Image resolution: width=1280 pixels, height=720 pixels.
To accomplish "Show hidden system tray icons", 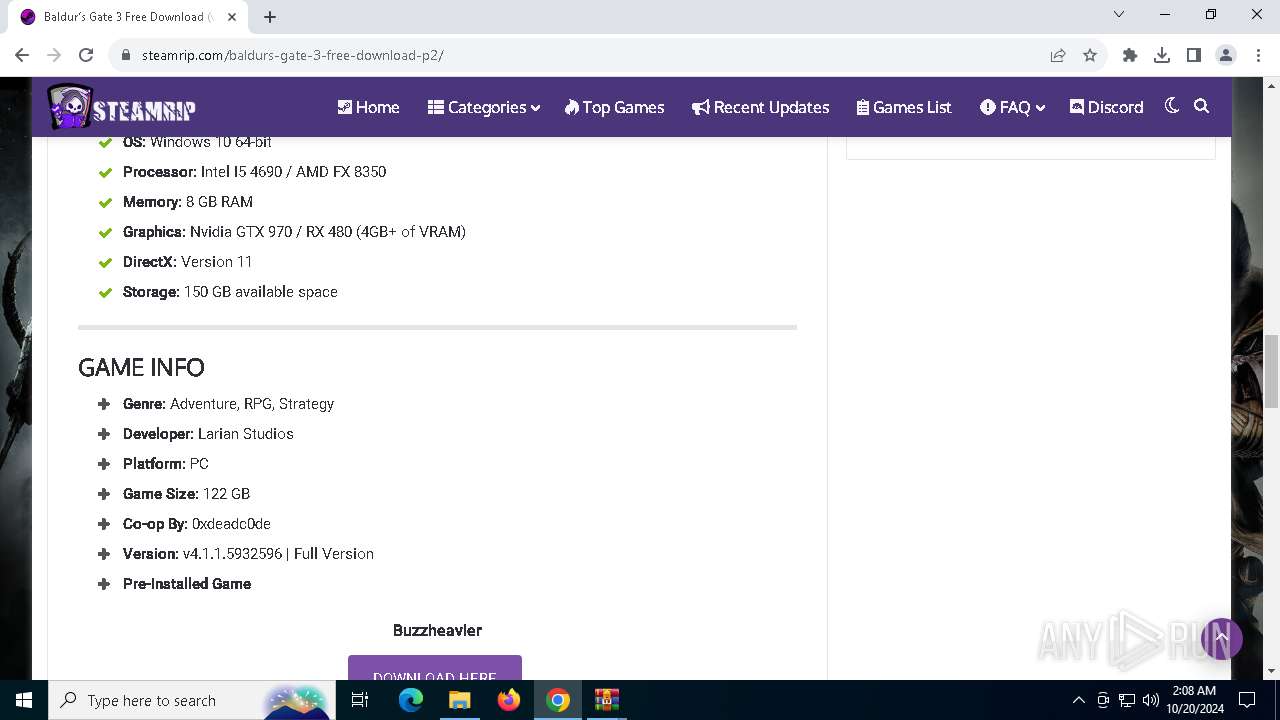I will coord(1078,700).
